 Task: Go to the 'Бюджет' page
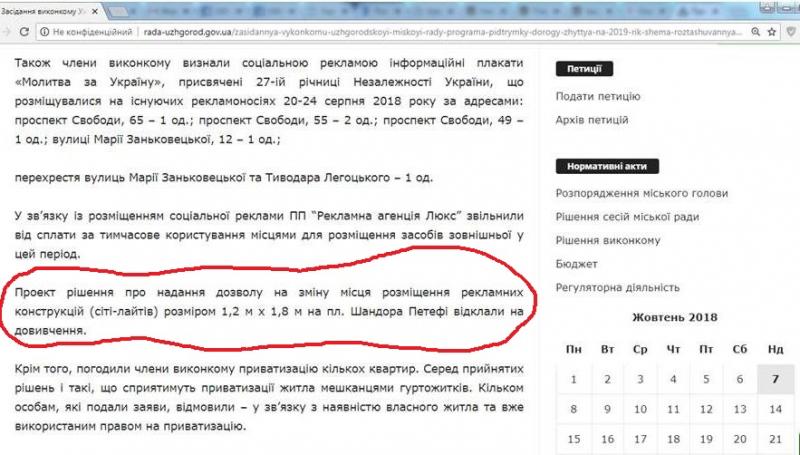pyautogui.click(x=577, y=264)
